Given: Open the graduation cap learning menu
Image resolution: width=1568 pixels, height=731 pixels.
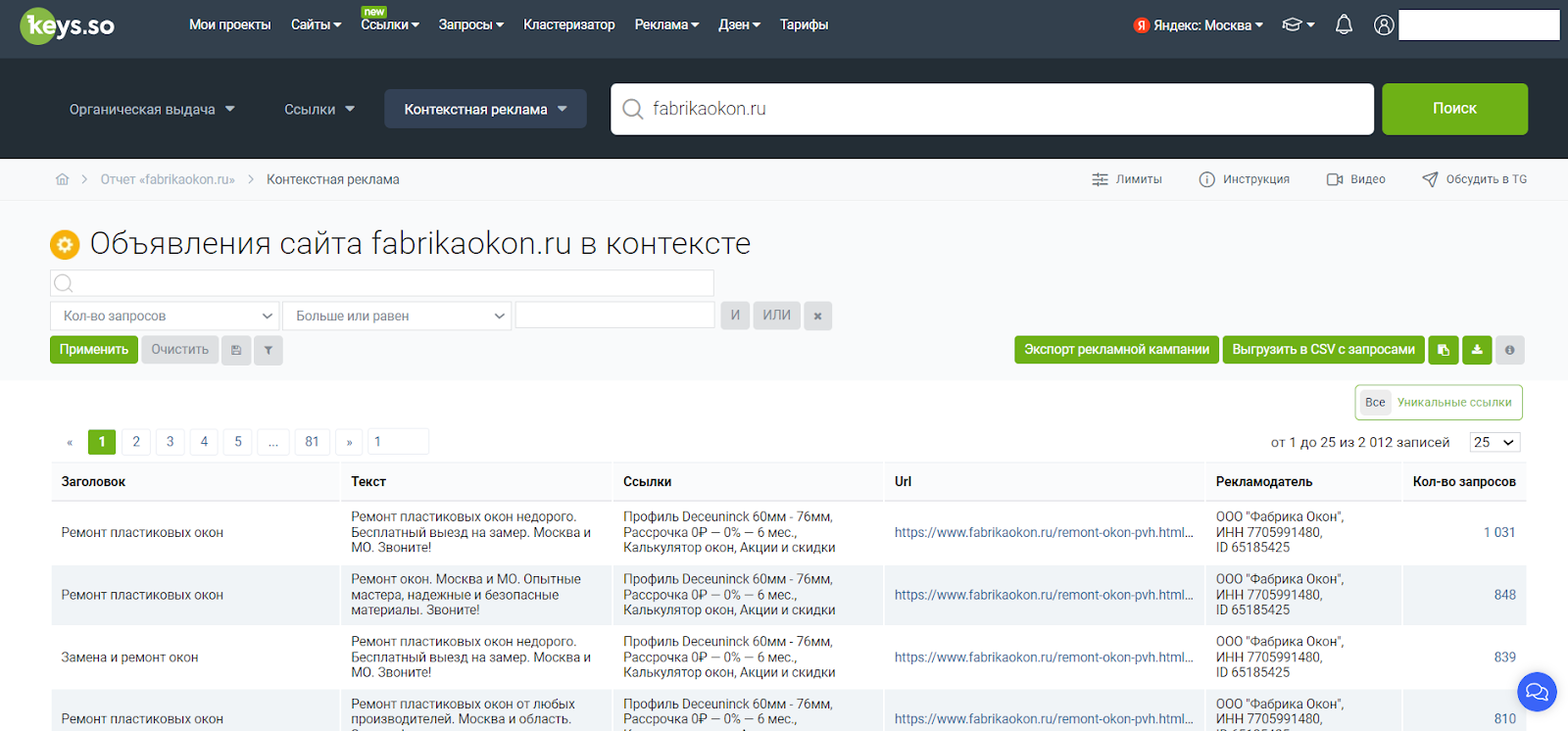Looking at the screenshot, I should (x=1298, y=24).
